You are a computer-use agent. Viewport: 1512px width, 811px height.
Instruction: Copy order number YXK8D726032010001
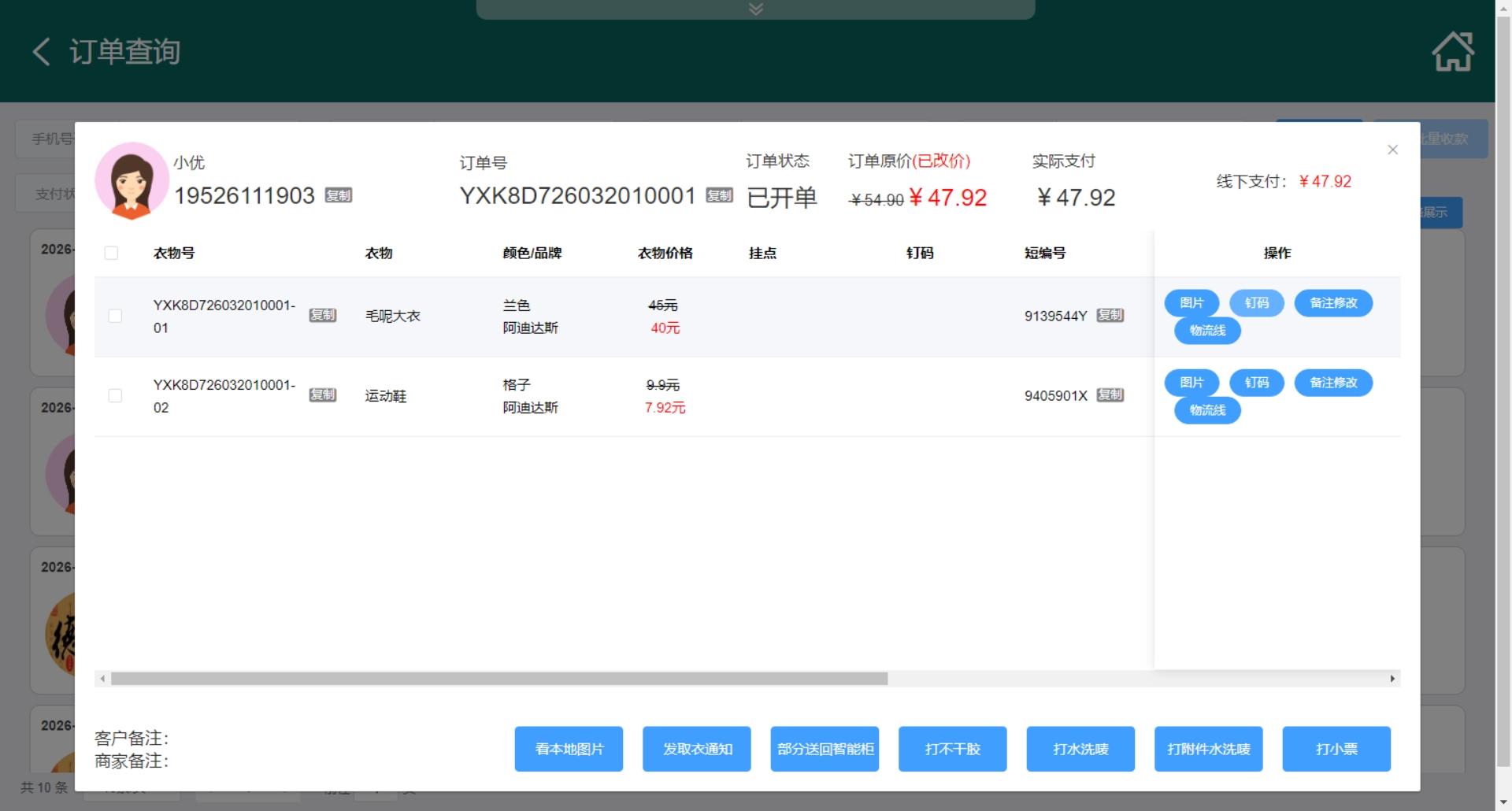719,195
